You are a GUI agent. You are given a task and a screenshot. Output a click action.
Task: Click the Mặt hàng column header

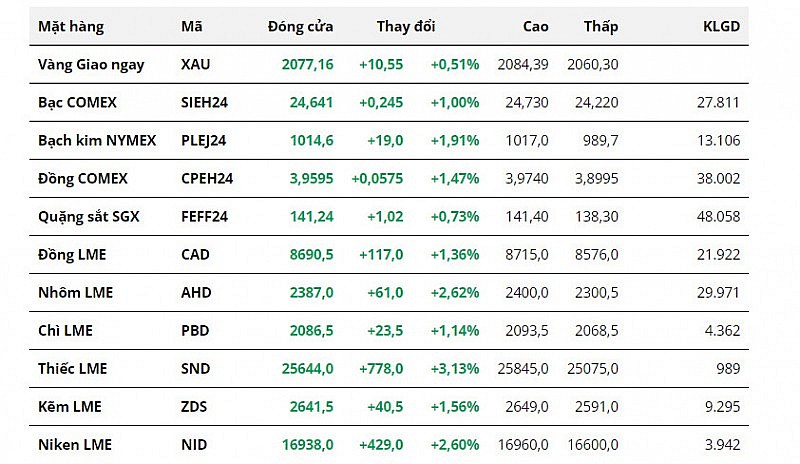(x=71, y=27)
